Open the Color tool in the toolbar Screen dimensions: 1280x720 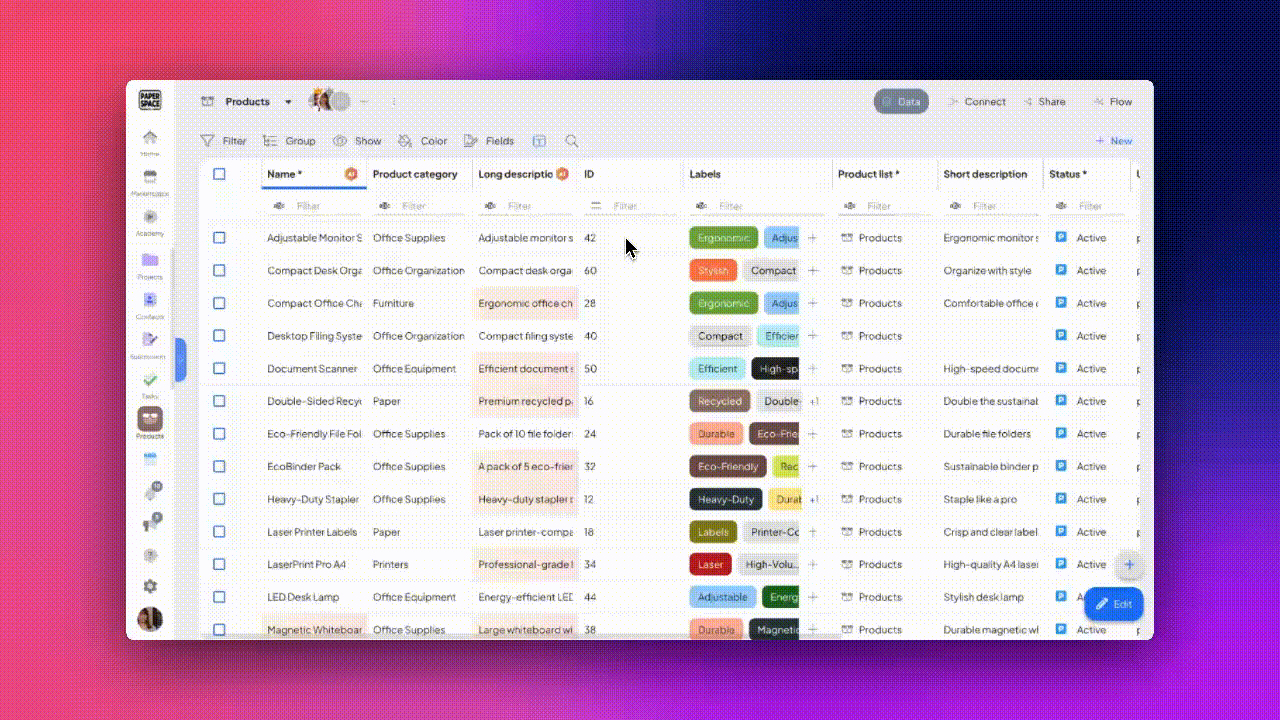[422, 141]
